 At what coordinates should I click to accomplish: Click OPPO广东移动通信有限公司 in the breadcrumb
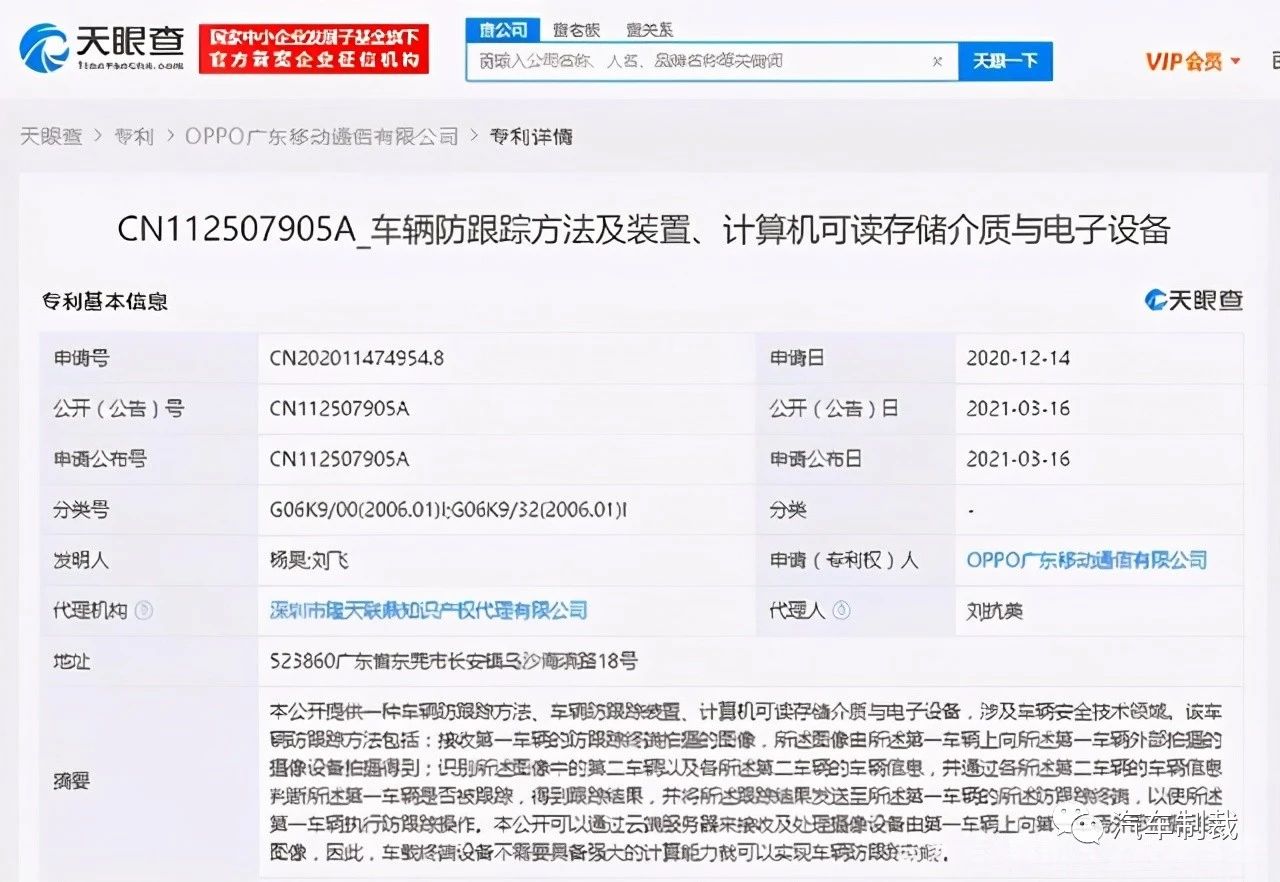320,136
